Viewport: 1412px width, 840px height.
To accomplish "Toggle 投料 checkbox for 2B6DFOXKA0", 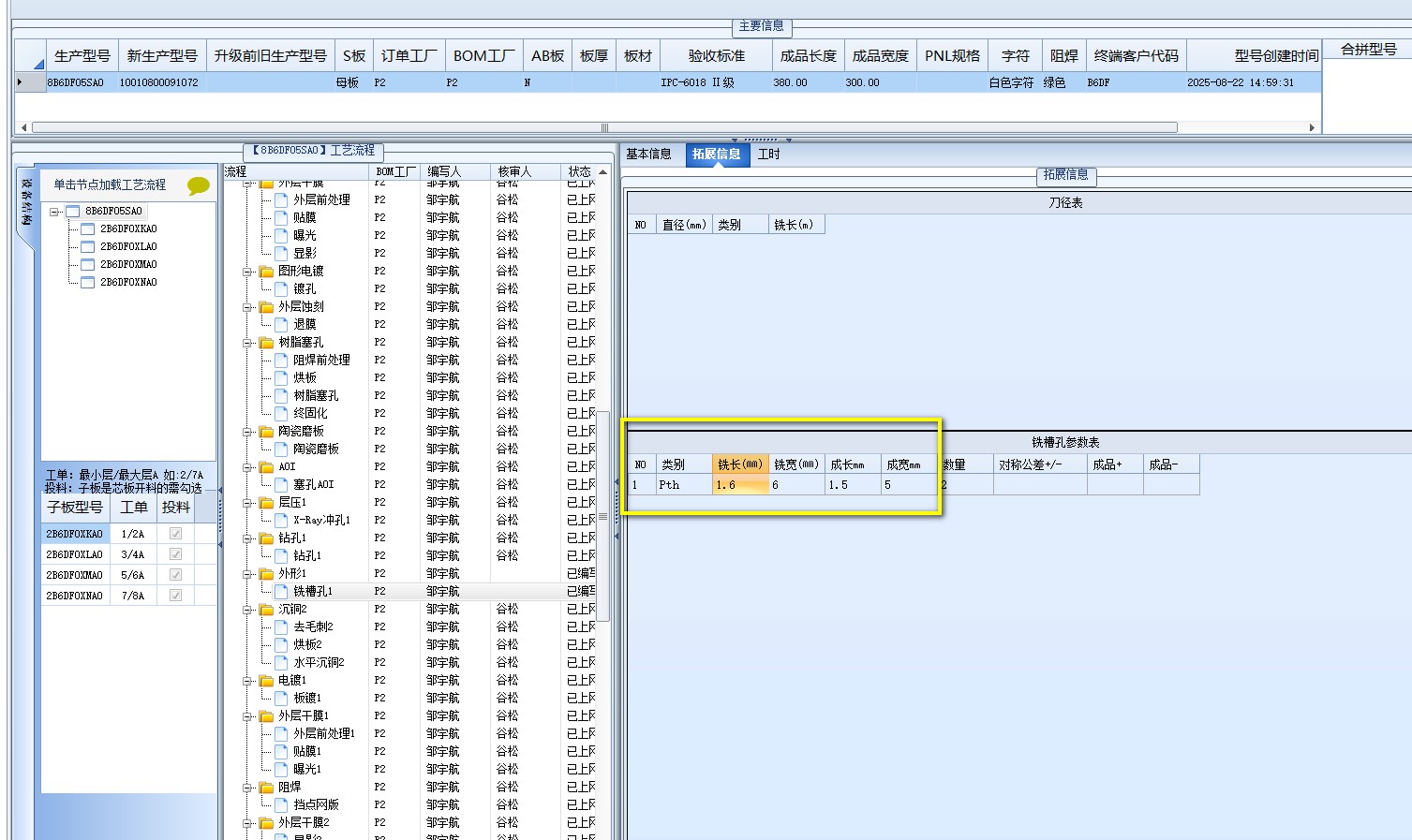I will (175, 534).
